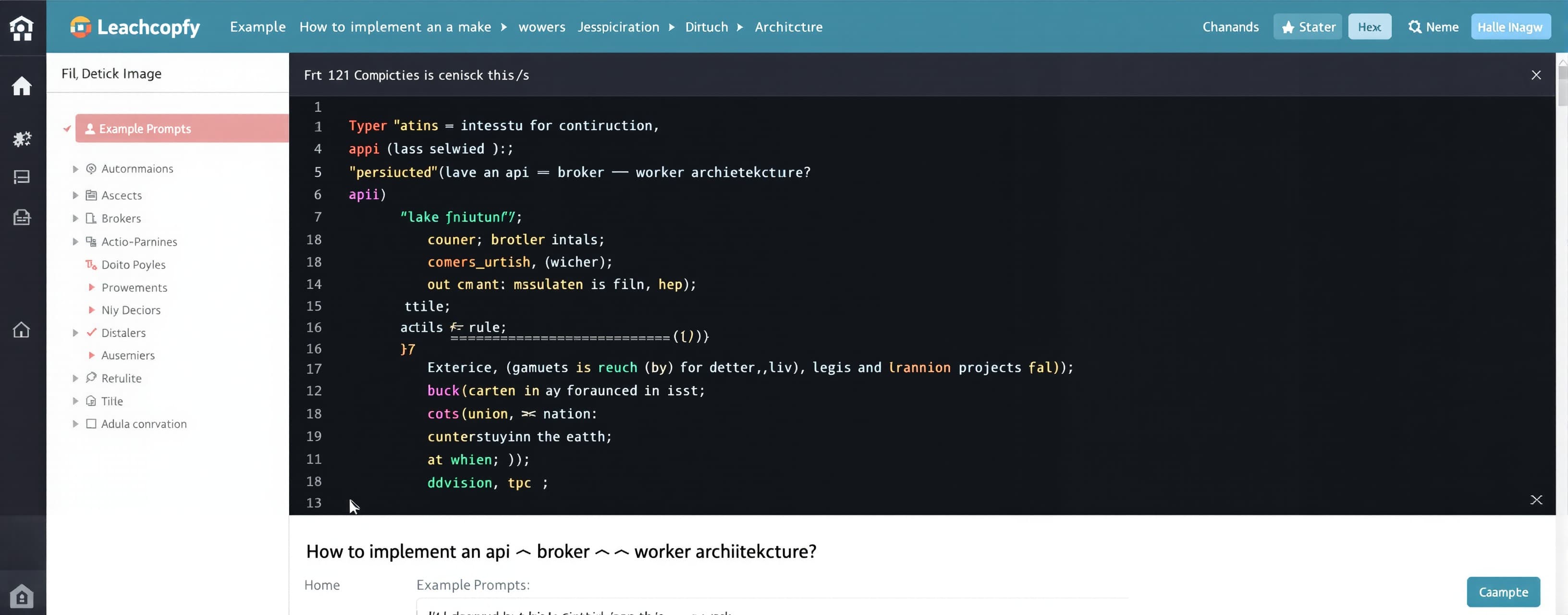The height and width of the screenshot is (615, 1568).
Task: Expand the Ausemiers red arrow
Action: [x=91, y=355]
